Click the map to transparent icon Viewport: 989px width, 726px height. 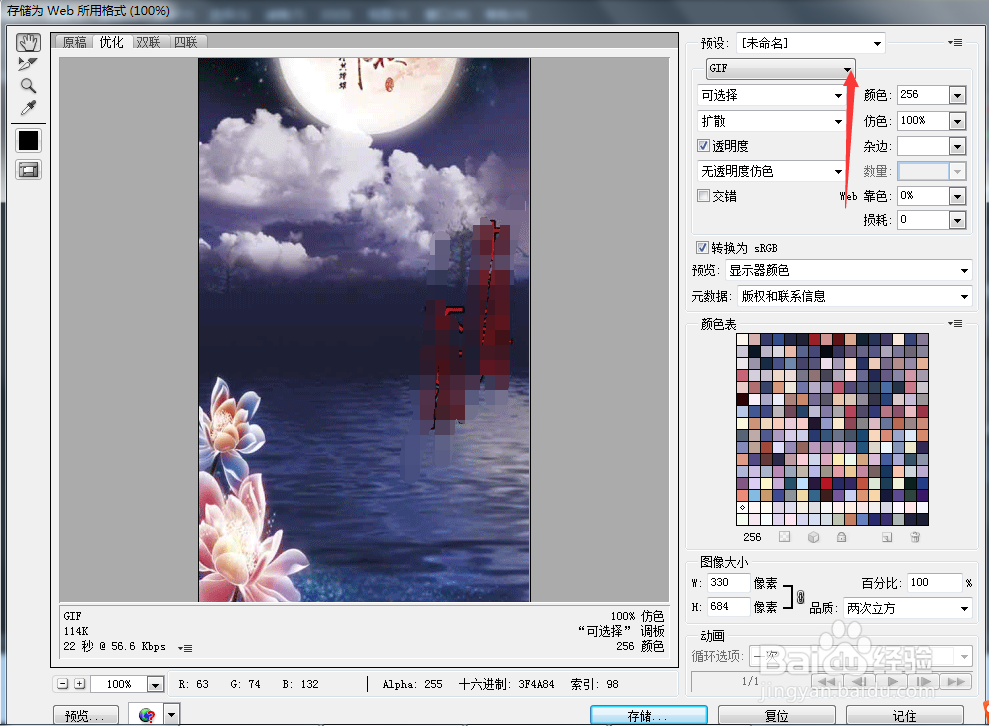pos(784,537)
